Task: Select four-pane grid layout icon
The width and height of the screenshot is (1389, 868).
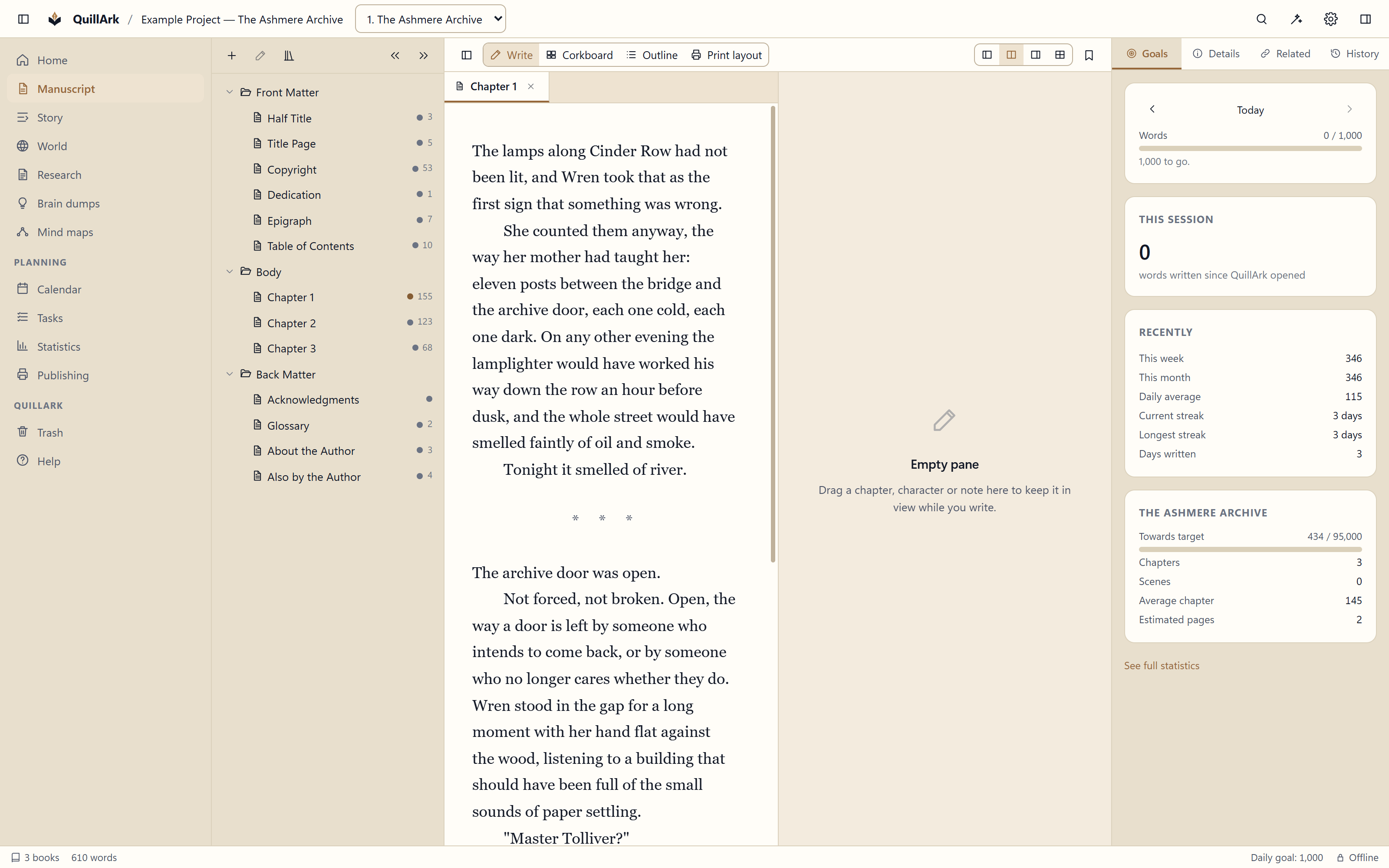Action: click(x=1060, y=55)
